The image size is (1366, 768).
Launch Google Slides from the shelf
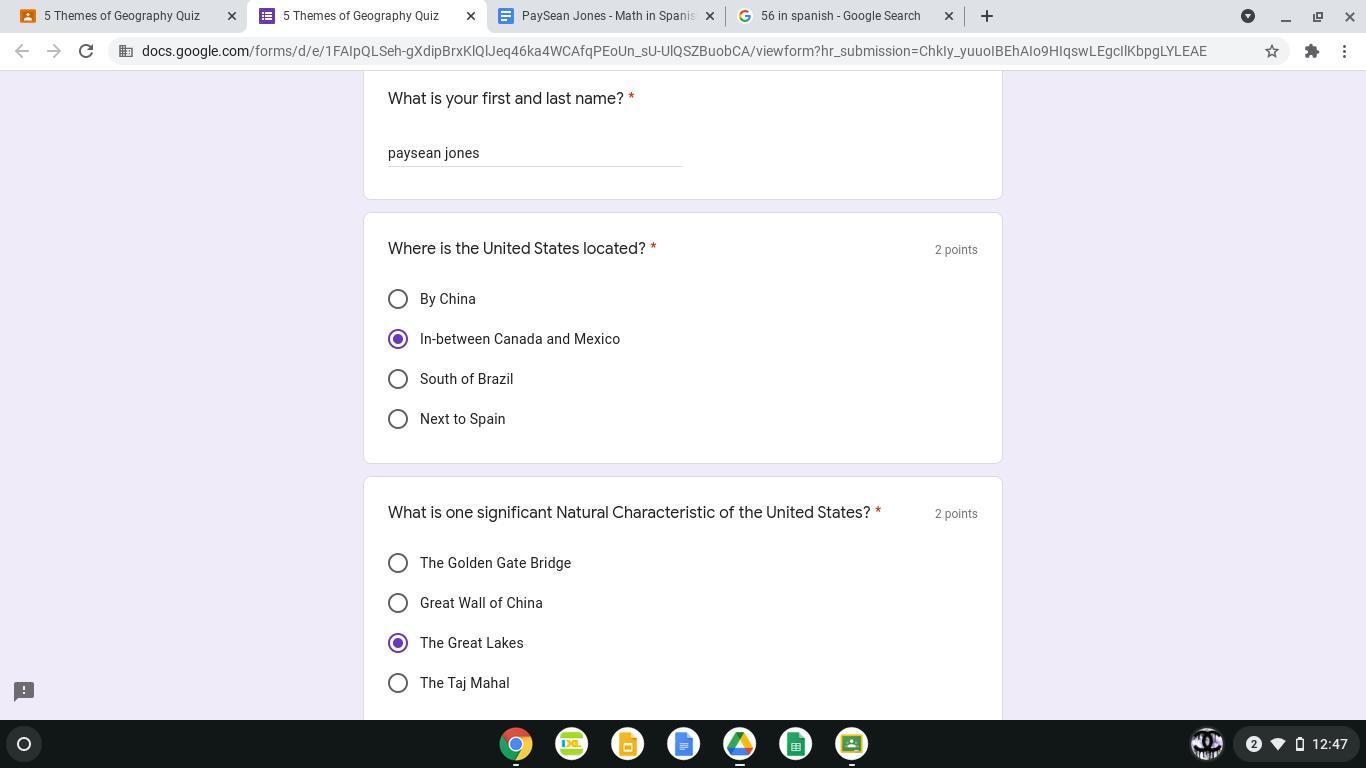click(x=627, y=744)
